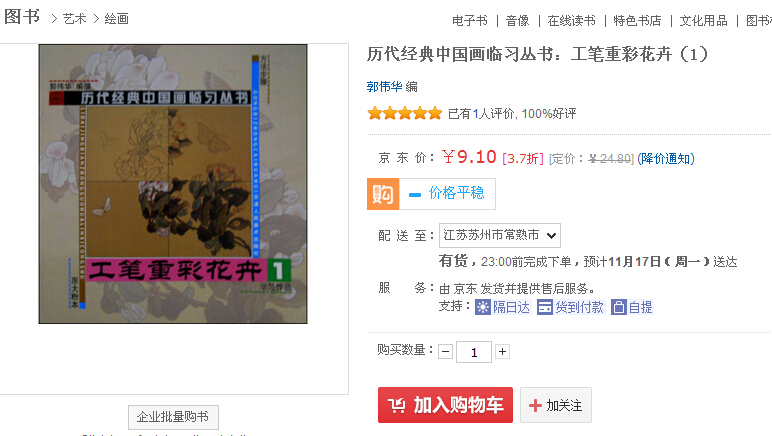
Task: Click the five-star rating icons
Action: pyautogui.click(x=405, y=114)
